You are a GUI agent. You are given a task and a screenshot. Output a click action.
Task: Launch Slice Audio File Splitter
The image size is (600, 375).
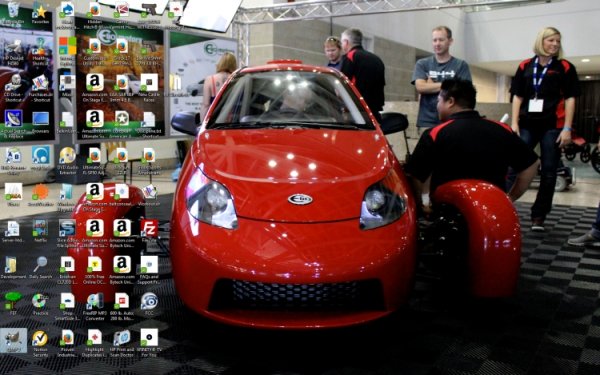(67, 233)
